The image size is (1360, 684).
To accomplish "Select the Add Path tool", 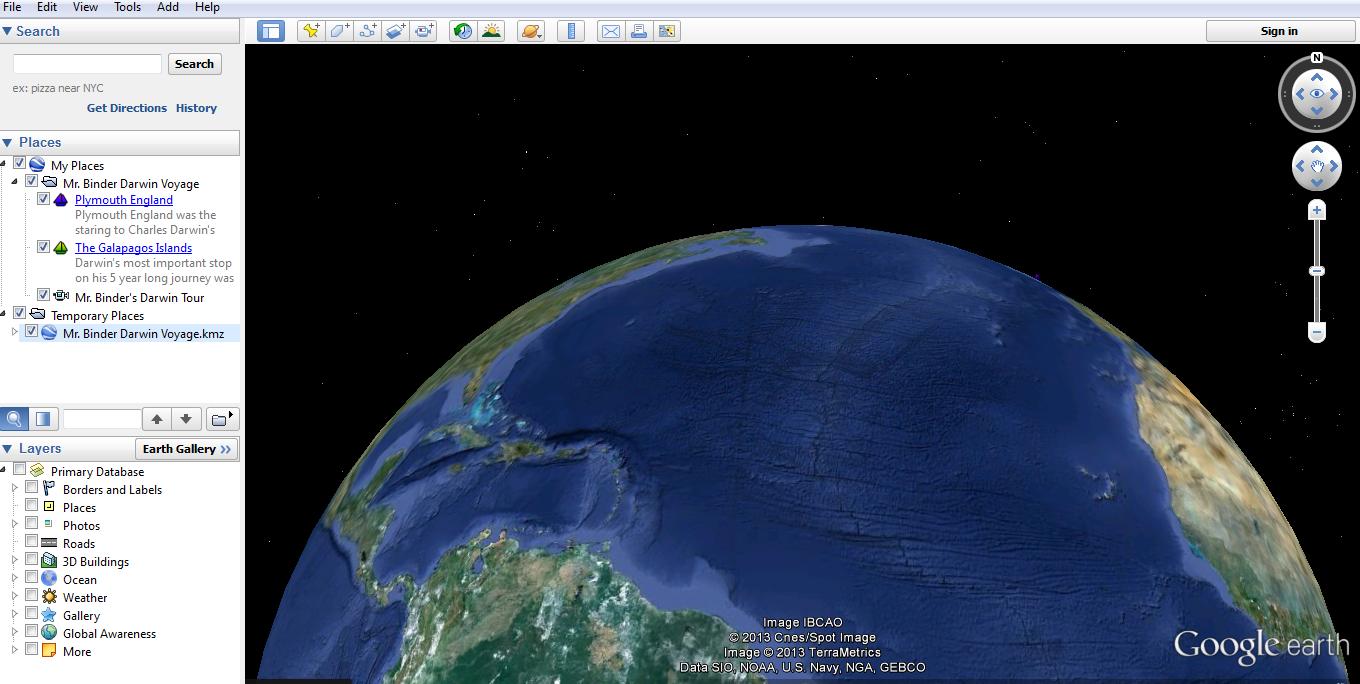I will [367, 31].
